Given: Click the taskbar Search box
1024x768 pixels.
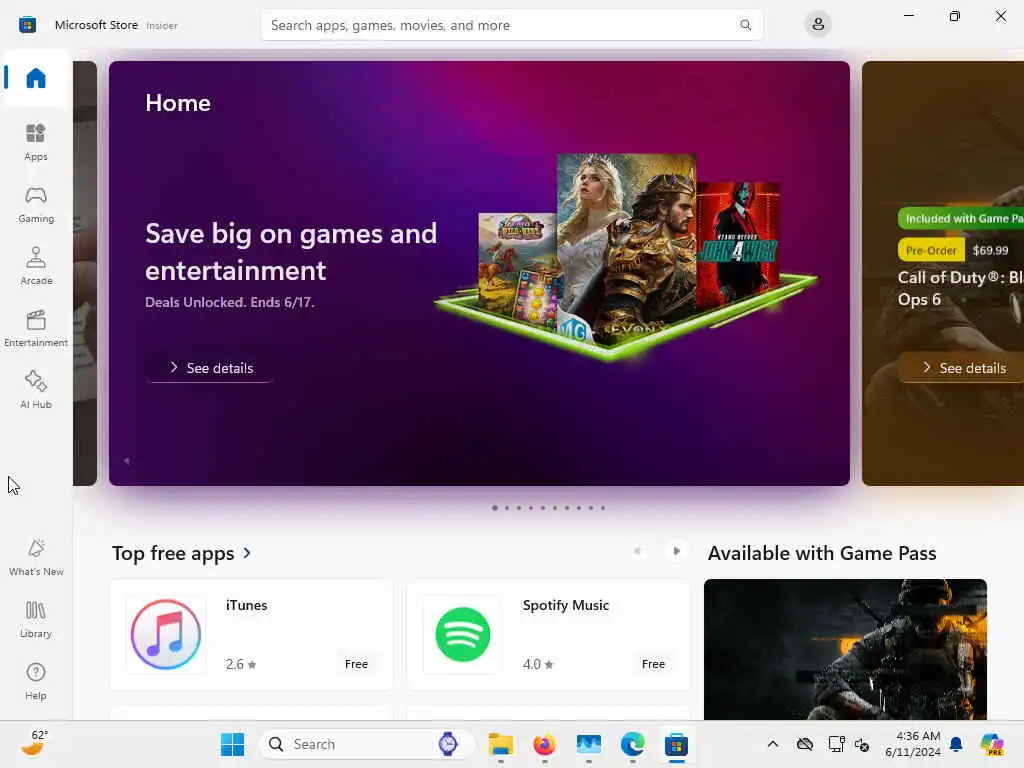Looking at the screenshot, I should (366, 744).
